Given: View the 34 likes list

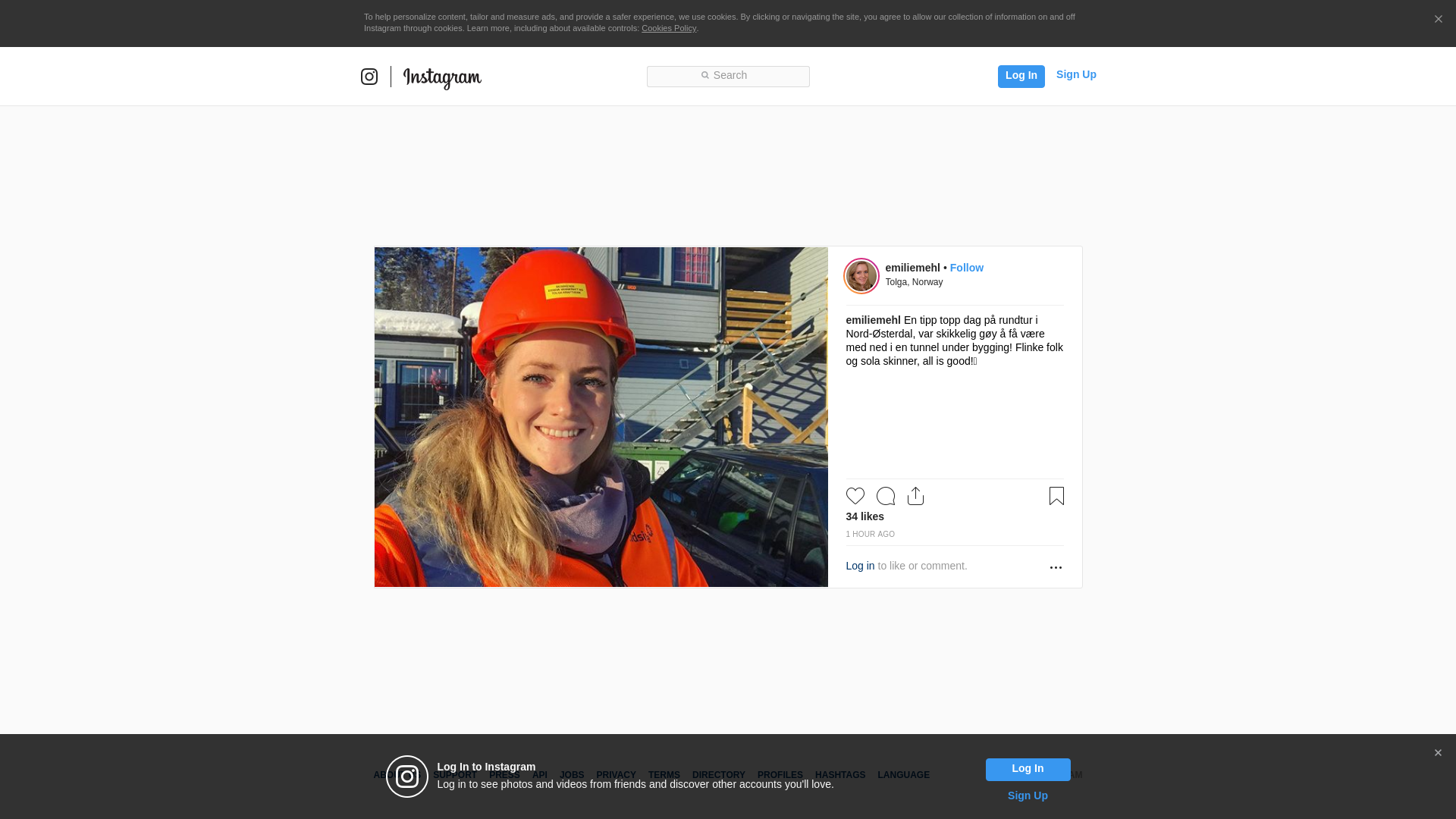Looking at the screenshot, I should 864,516.
